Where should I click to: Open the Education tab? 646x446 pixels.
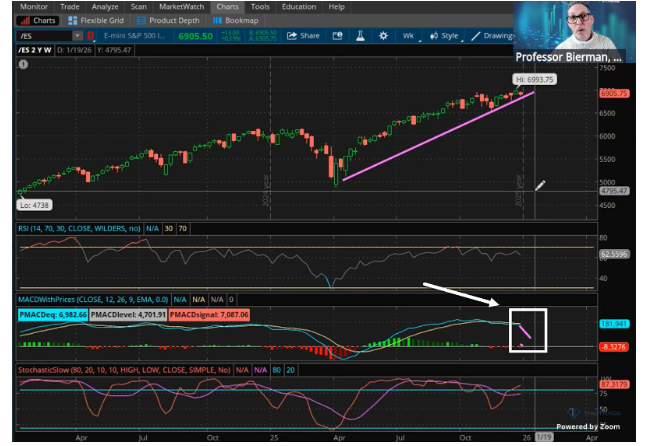[299, 7]
